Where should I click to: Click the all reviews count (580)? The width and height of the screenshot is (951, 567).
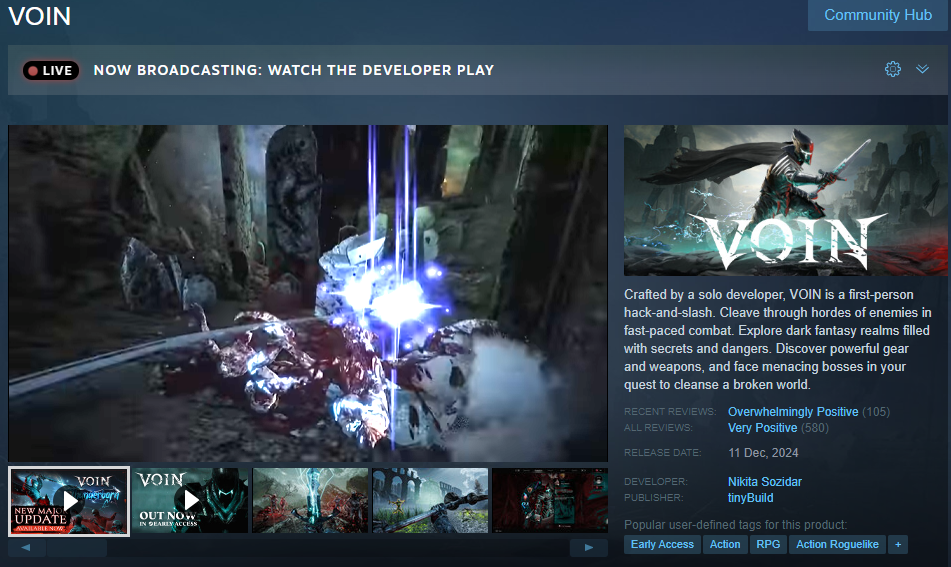pyautogui.click(x=815, y=428)
